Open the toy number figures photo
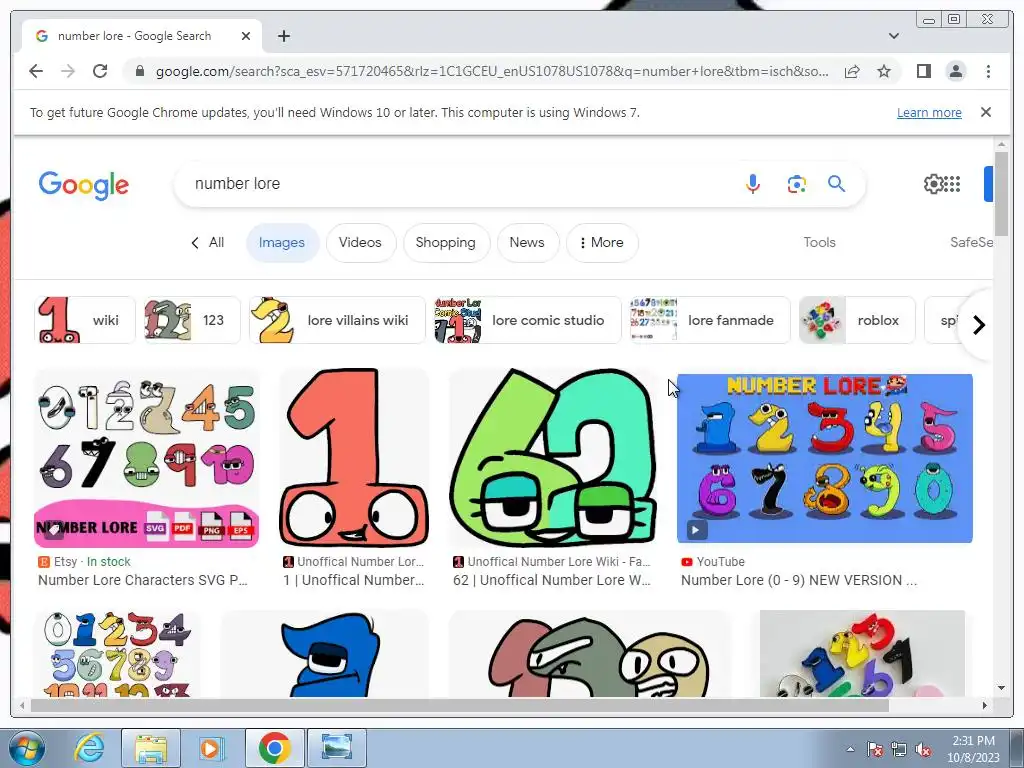 [x=862, y=653]
